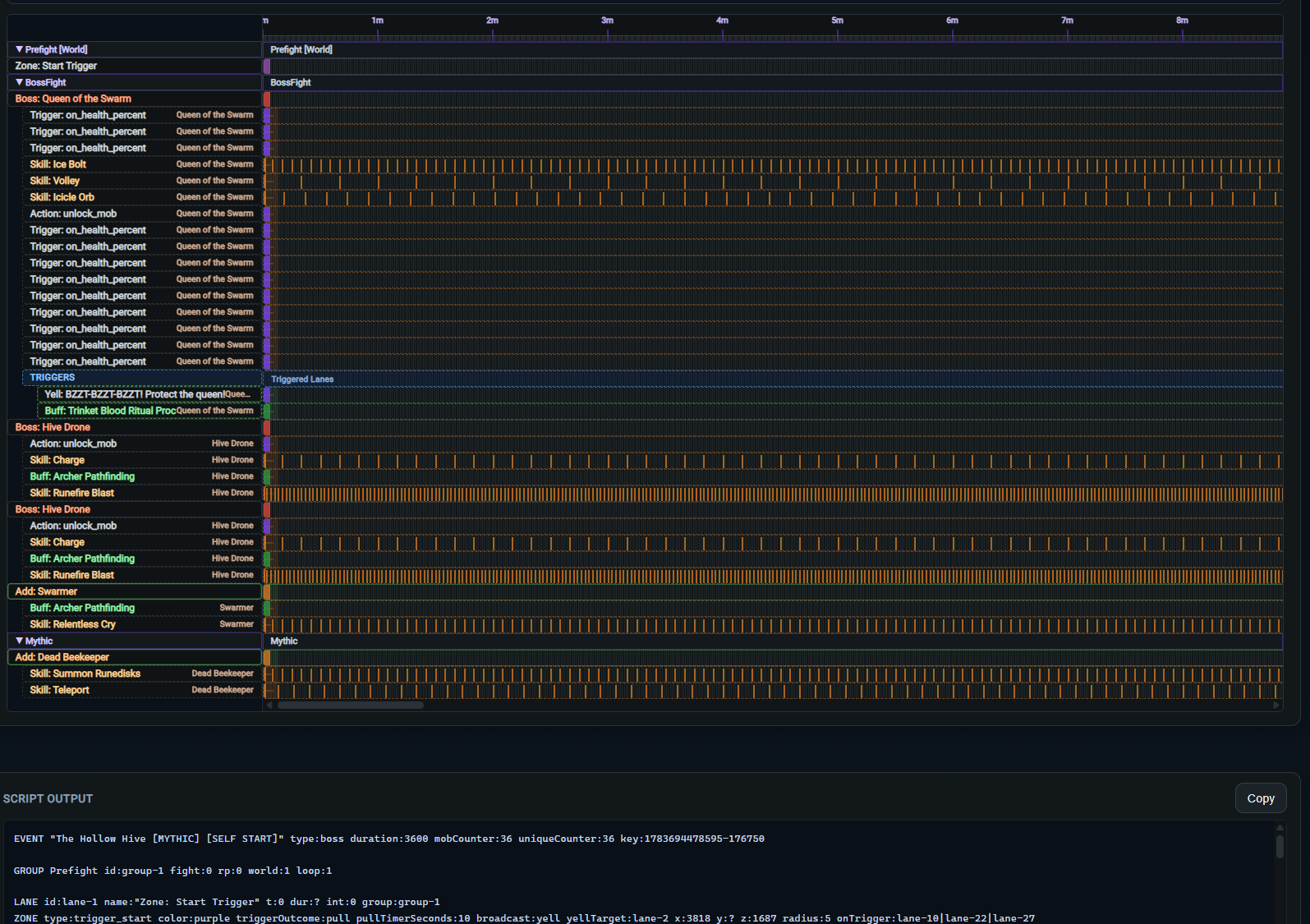Click the orange Add: Swarmer timeline marker
The width and height of the screenshot is (1310, 924).
267,591
